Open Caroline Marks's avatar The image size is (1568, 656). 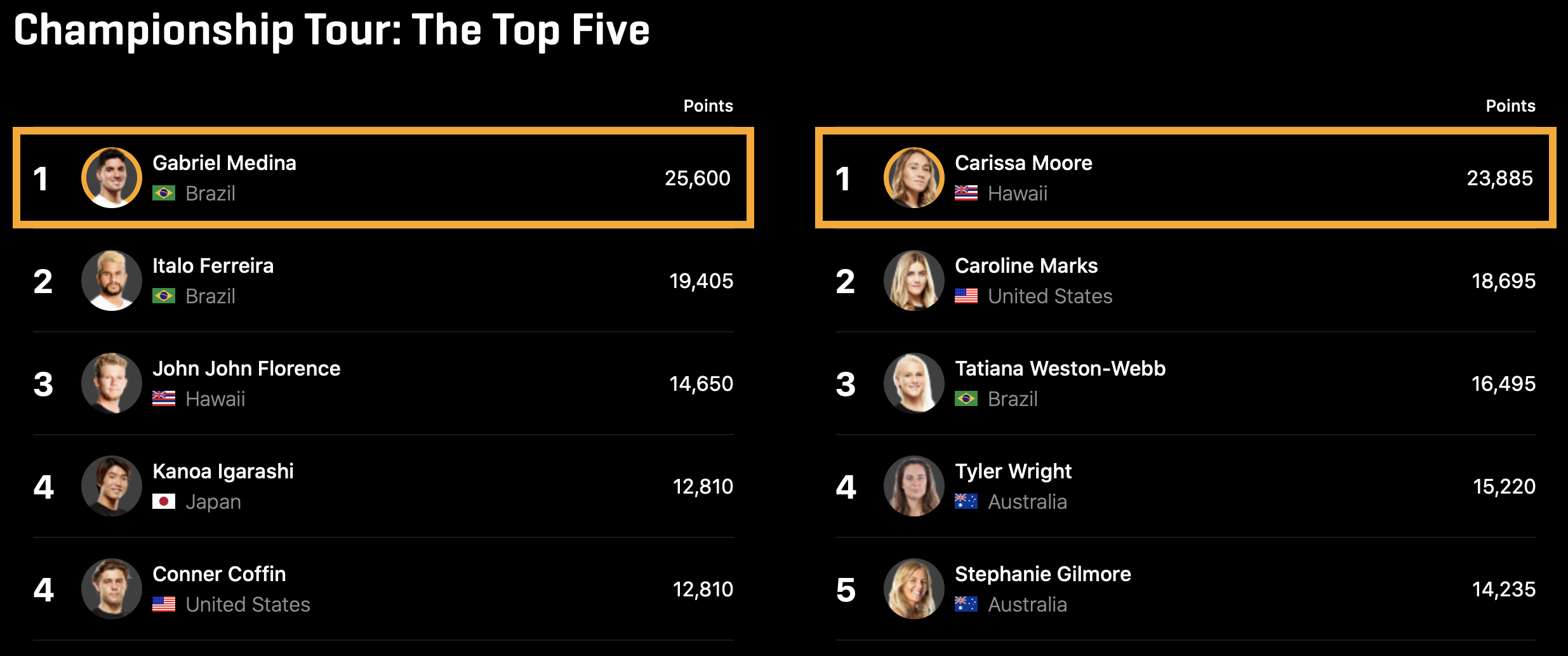coord(914,280)
